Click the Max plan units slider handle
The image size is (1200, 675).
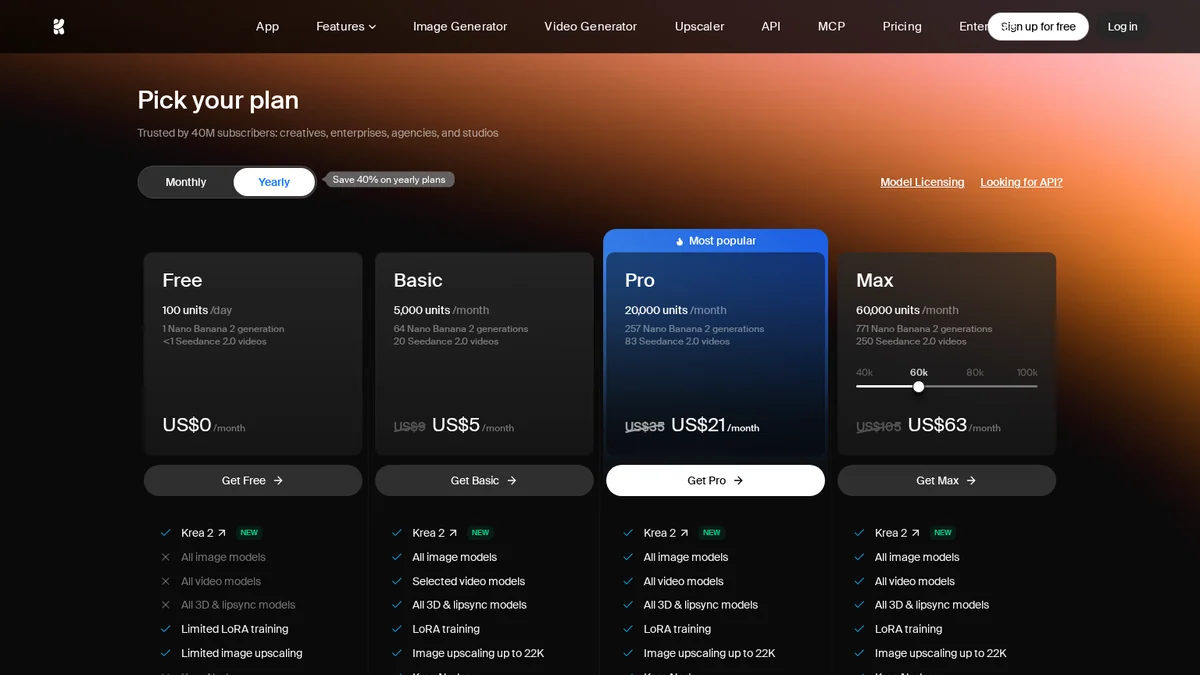[918, 386]
